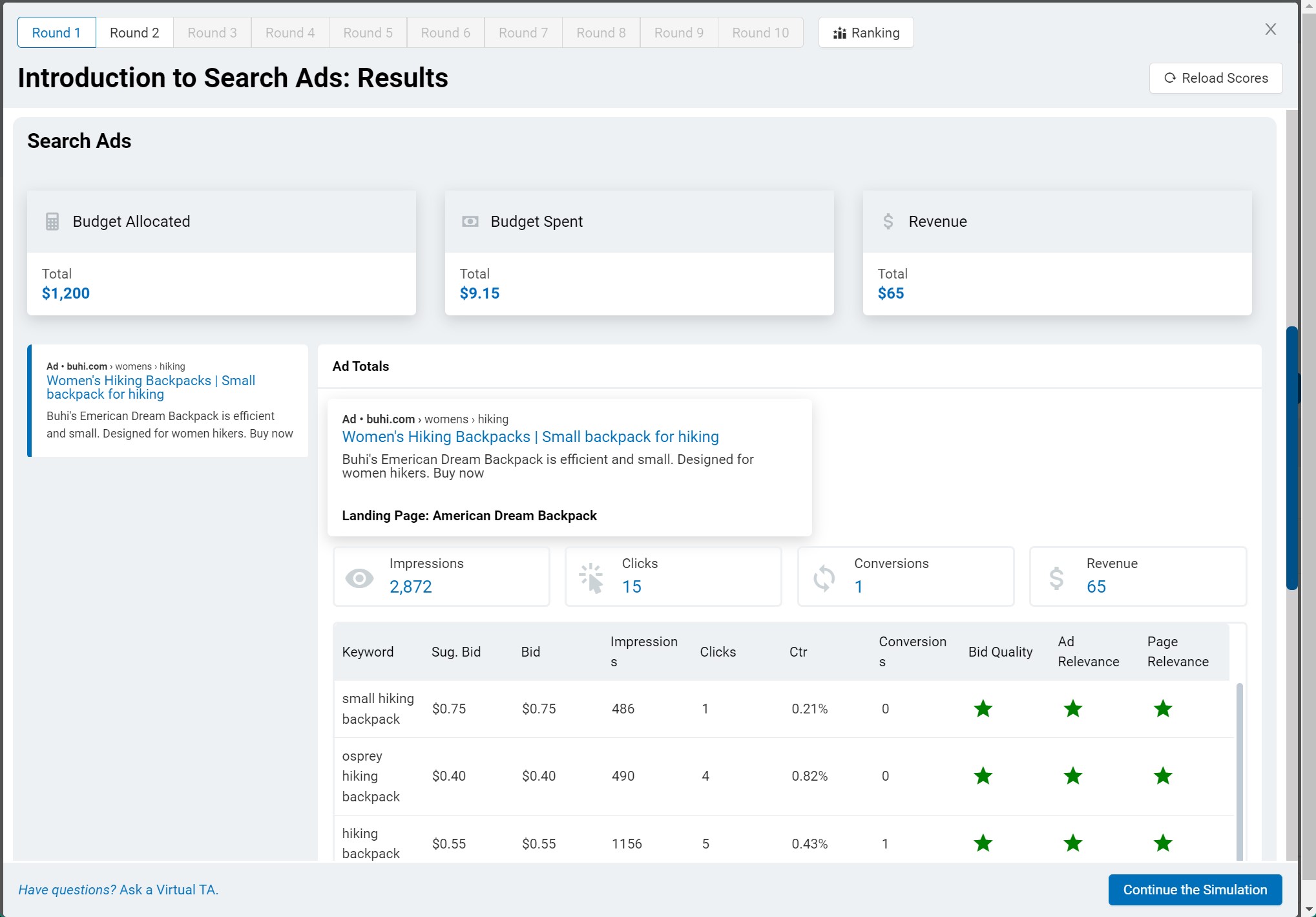
Task: Toggle the small hiking backpack star rating
Action: pos(984,709)
